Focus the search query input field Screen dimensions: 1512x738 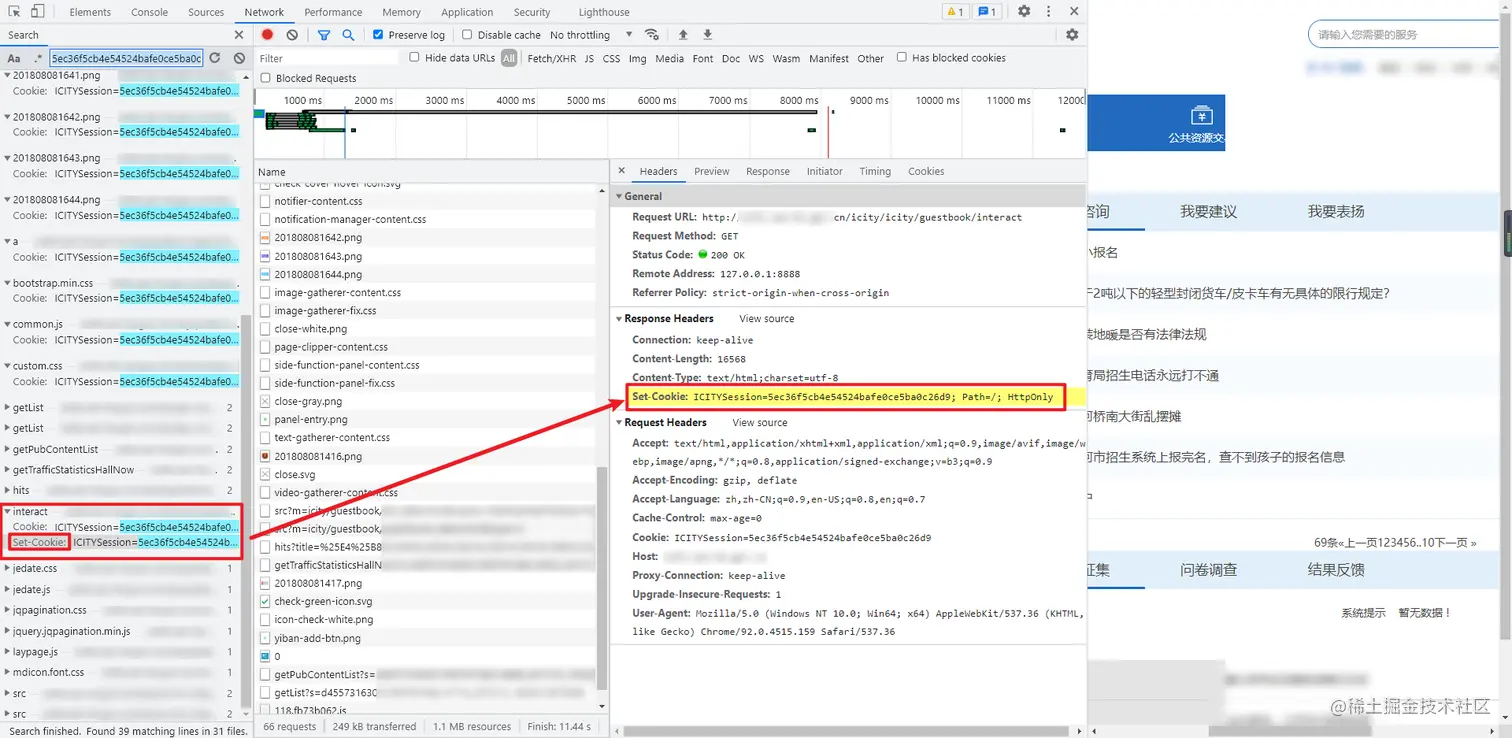click(126, 58)
